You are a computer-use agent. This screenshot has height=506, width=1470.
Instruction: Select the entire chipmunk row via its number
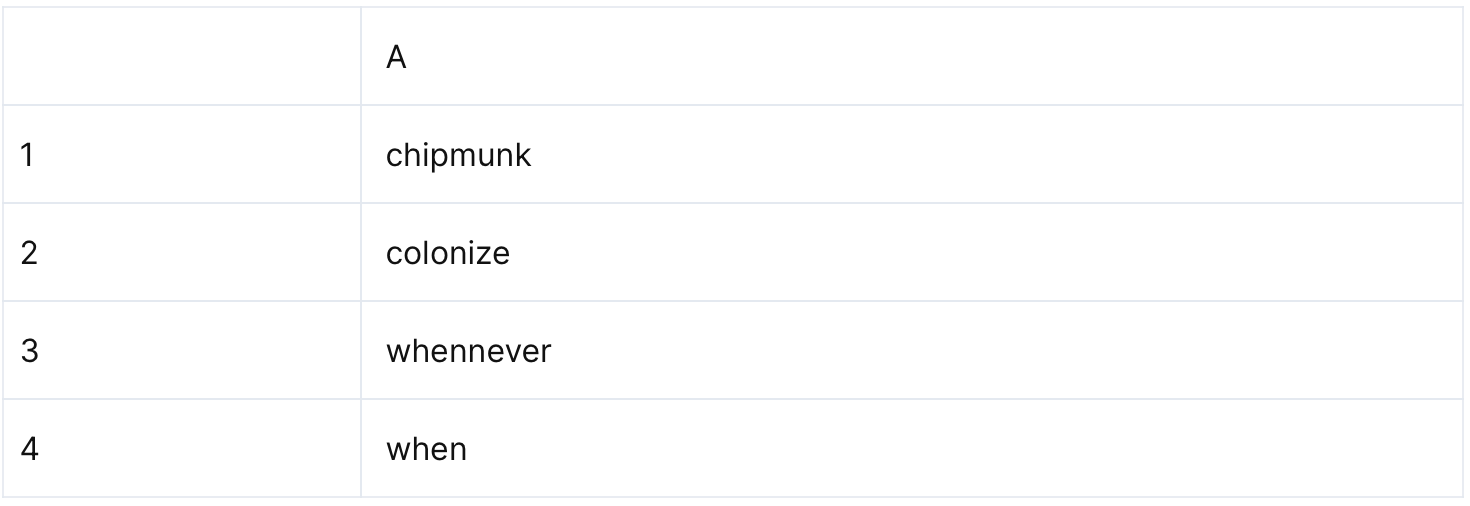[x=181, y=155]
